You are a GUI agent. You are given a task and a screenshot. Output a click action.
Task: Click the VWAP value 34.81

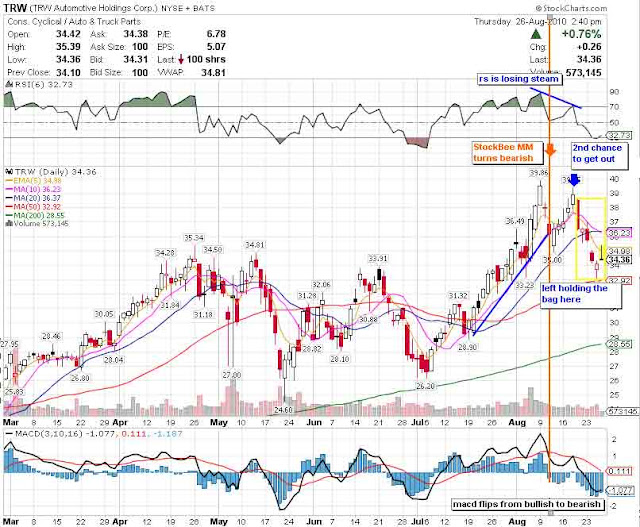coord(213,72)
